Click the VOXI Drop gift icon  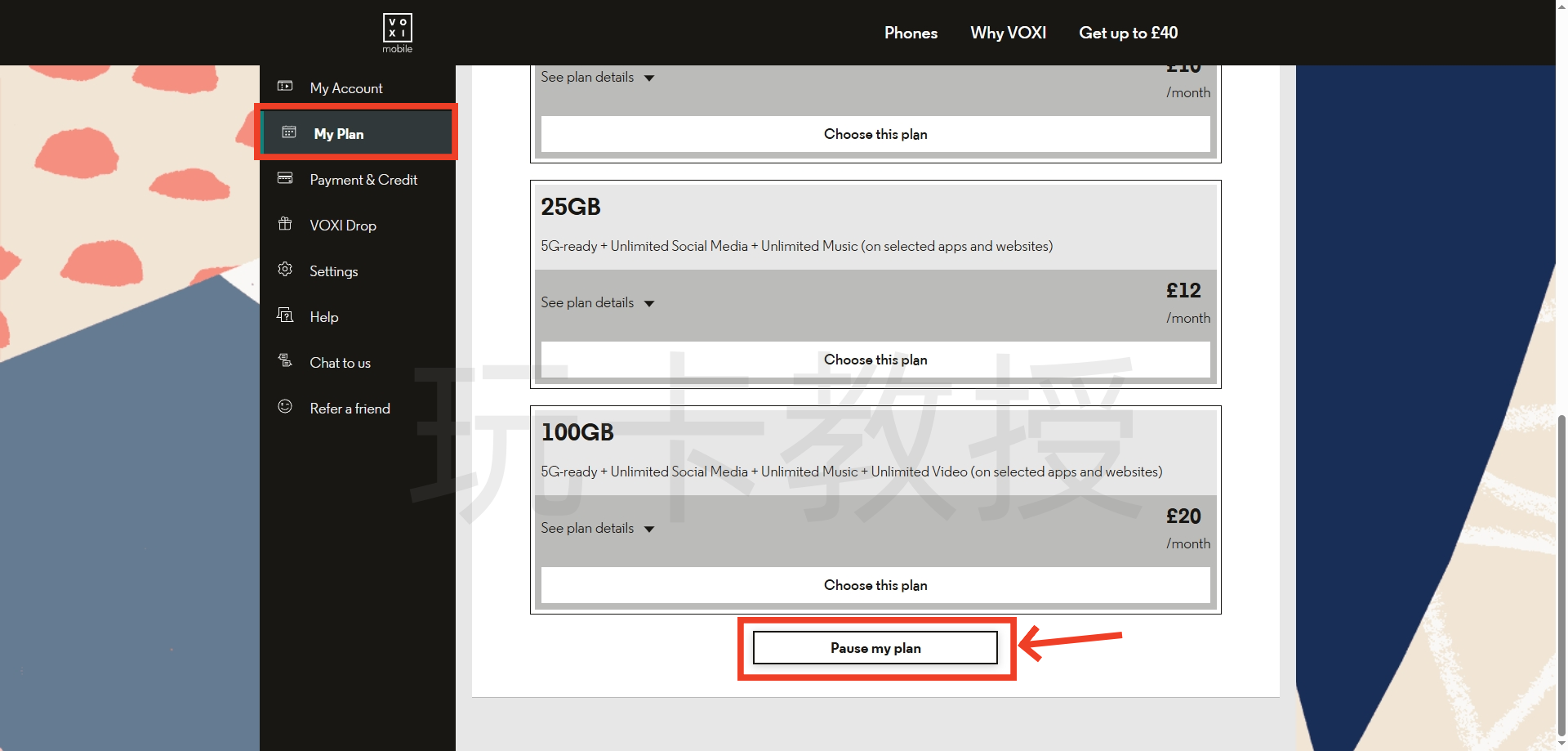click(285, 224)
